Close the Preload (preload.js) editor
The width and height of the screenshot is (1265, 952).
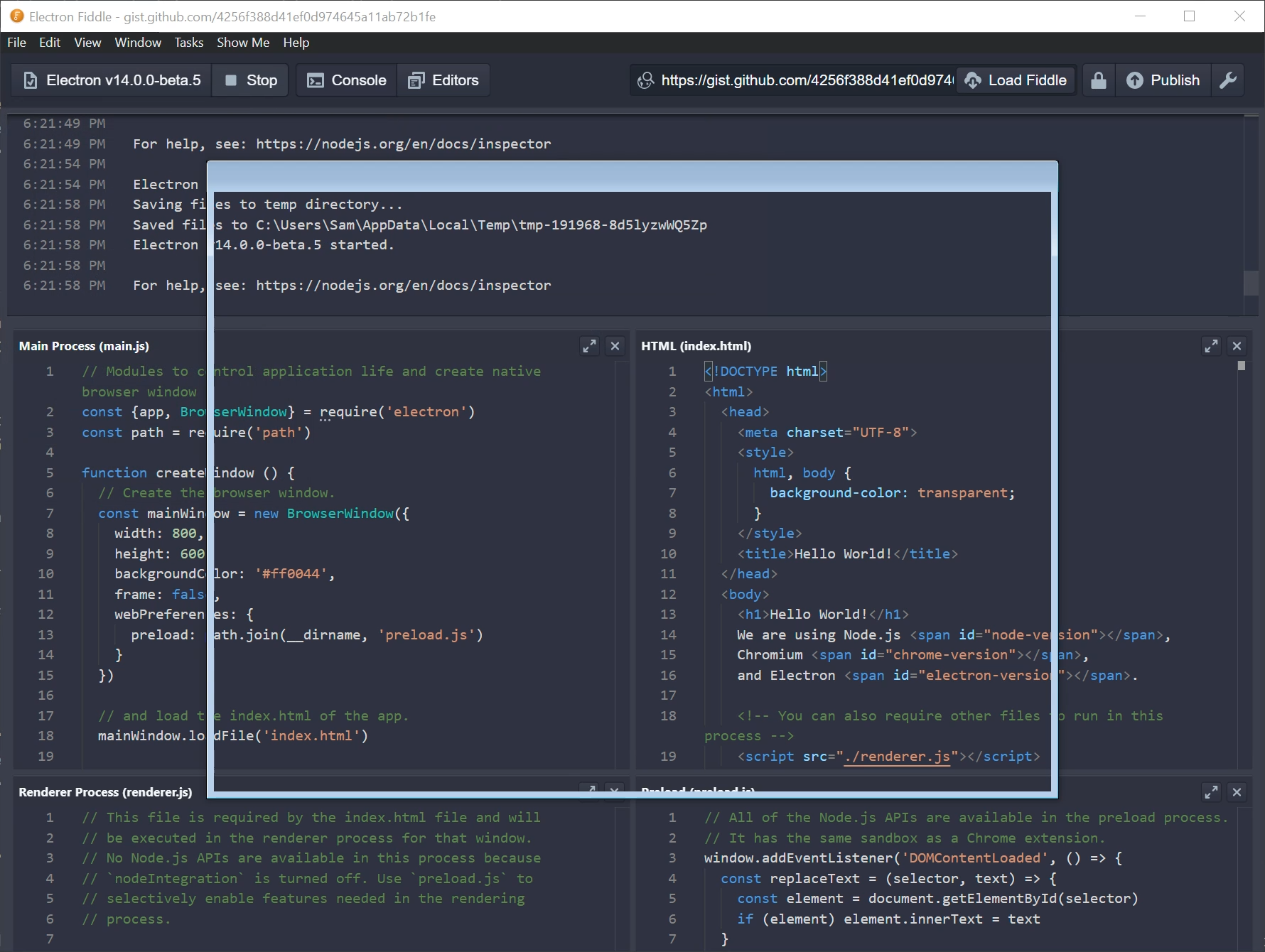[1237, 792]
